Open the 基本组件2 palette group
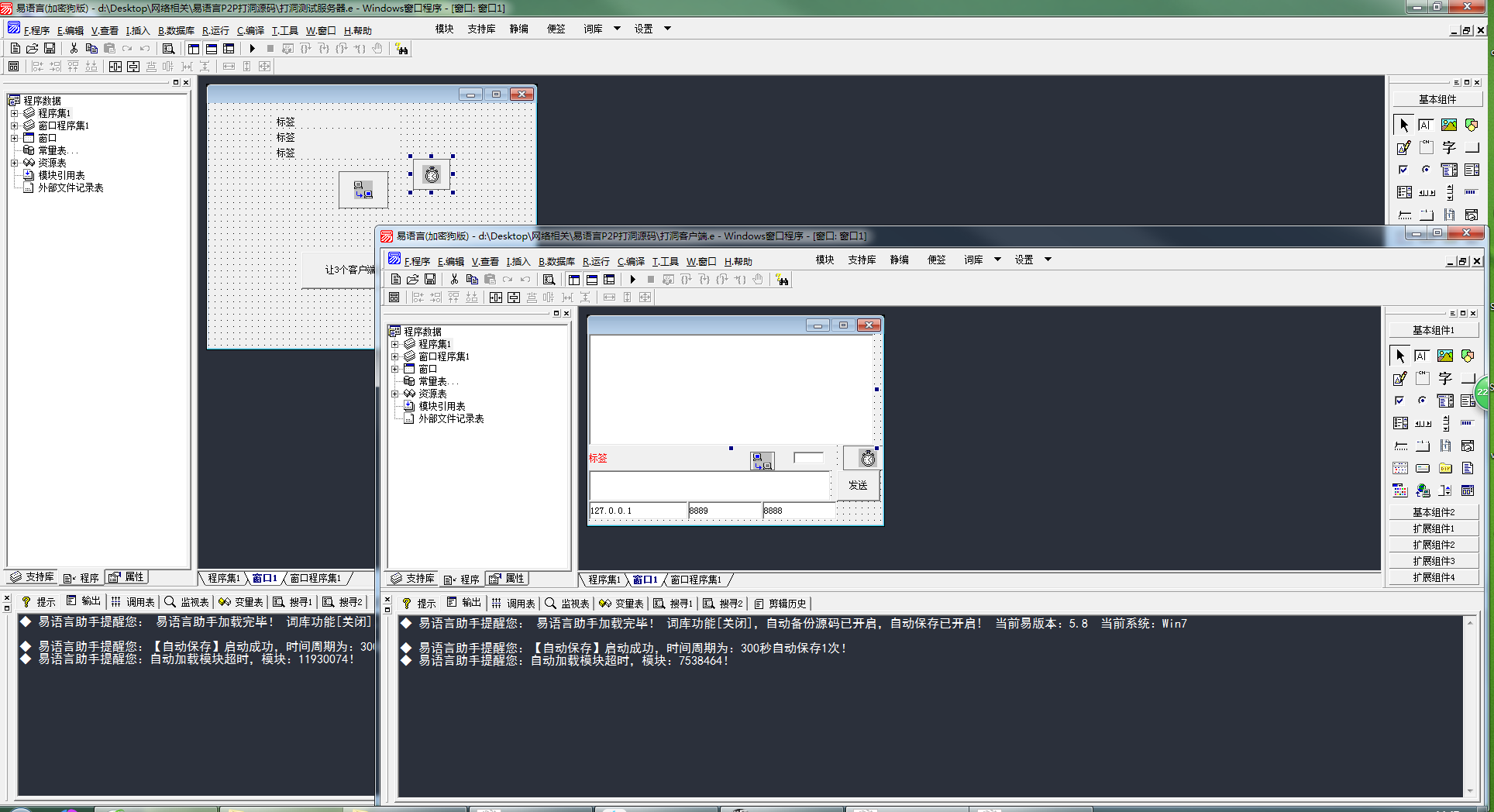Viewport: 1494px width, 812px height. pos(1434,512)
